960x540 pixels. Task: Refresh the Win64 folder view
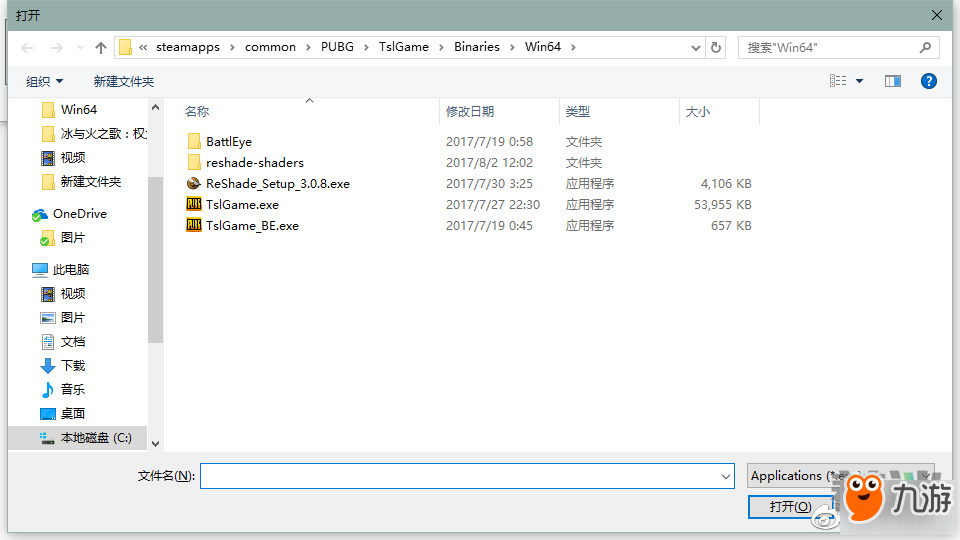(716, 47)
